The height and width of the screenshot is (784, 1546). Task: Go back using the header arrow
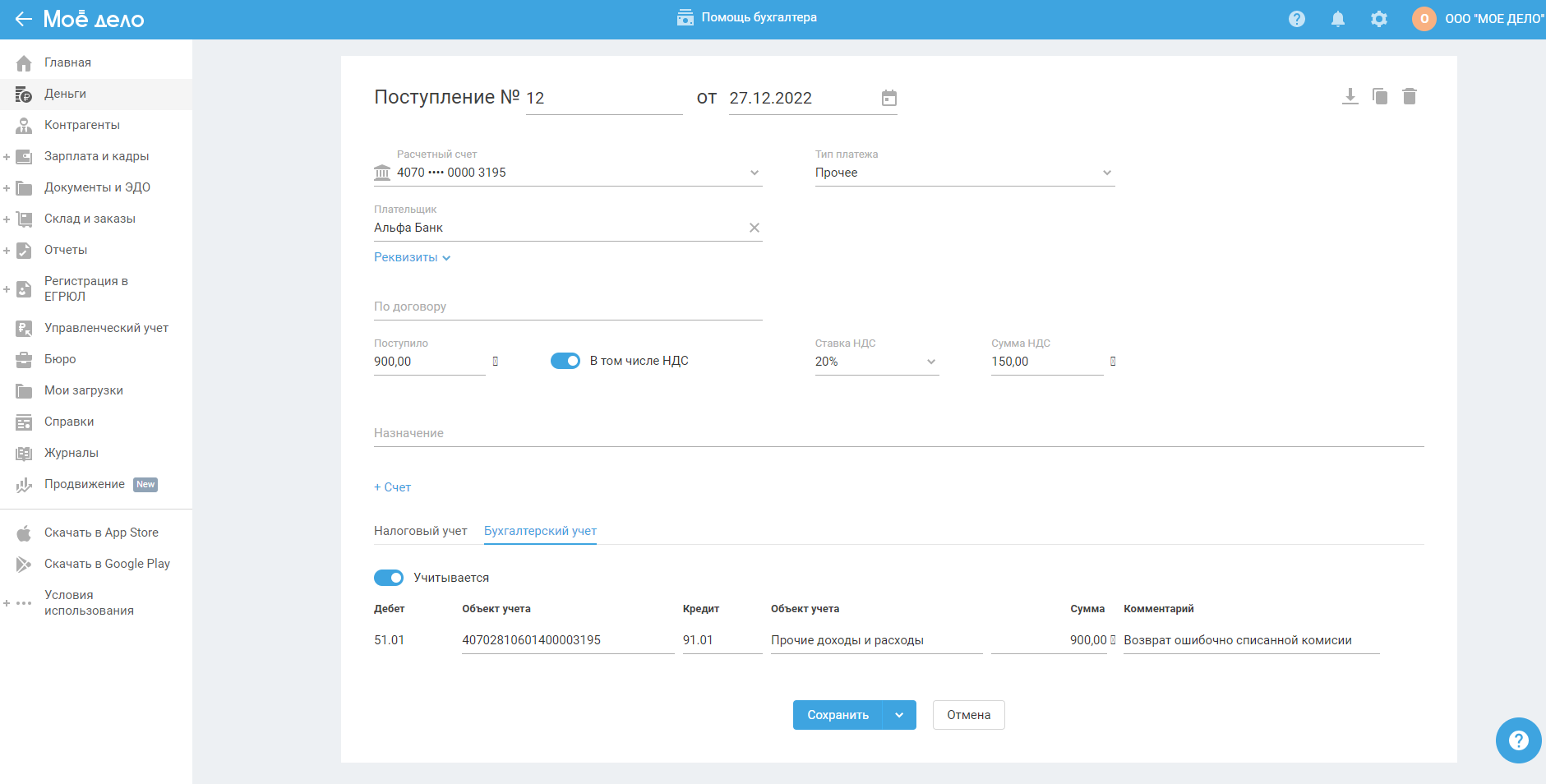point(23,19)
